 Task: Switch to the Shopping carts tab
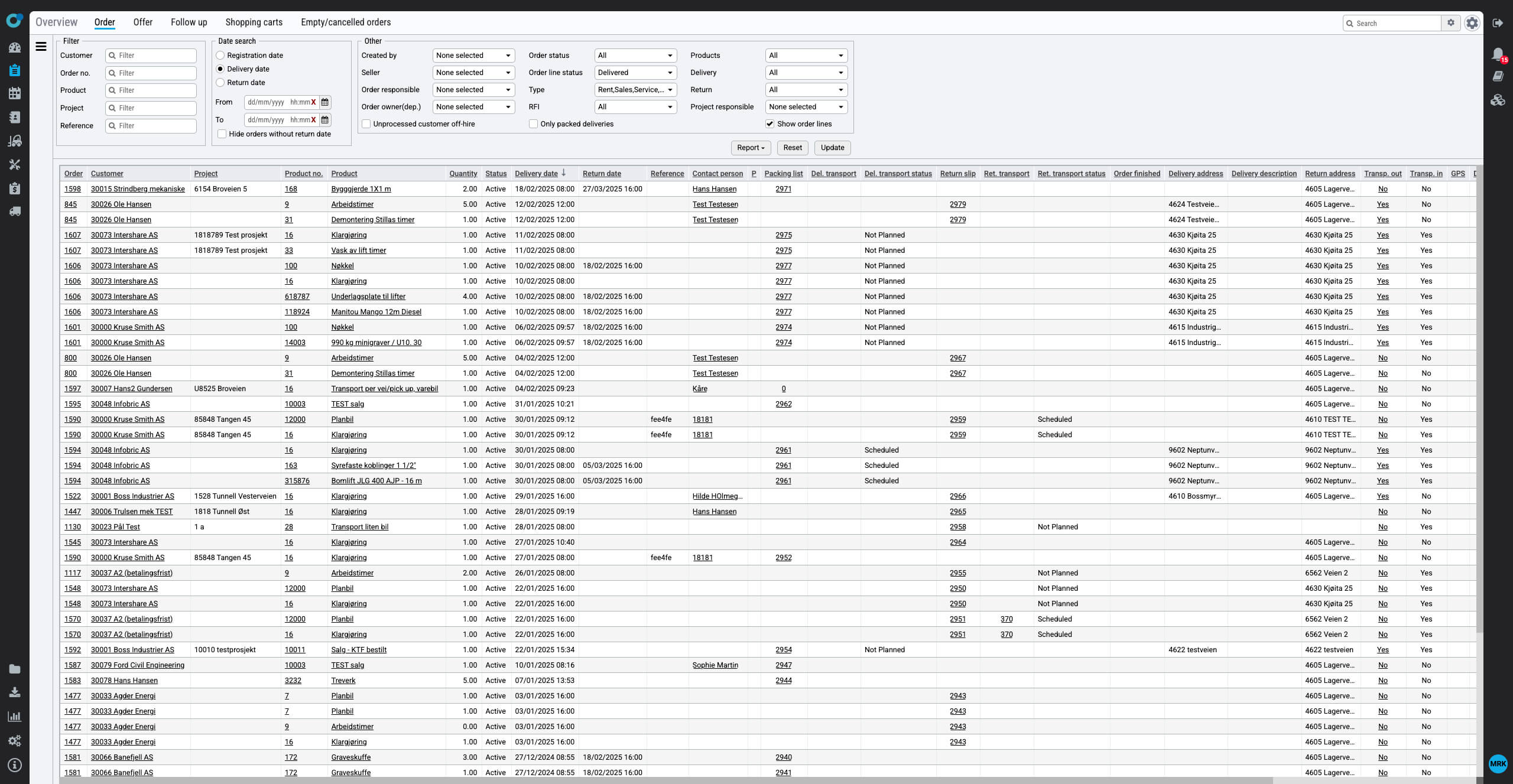click(254, 22)
